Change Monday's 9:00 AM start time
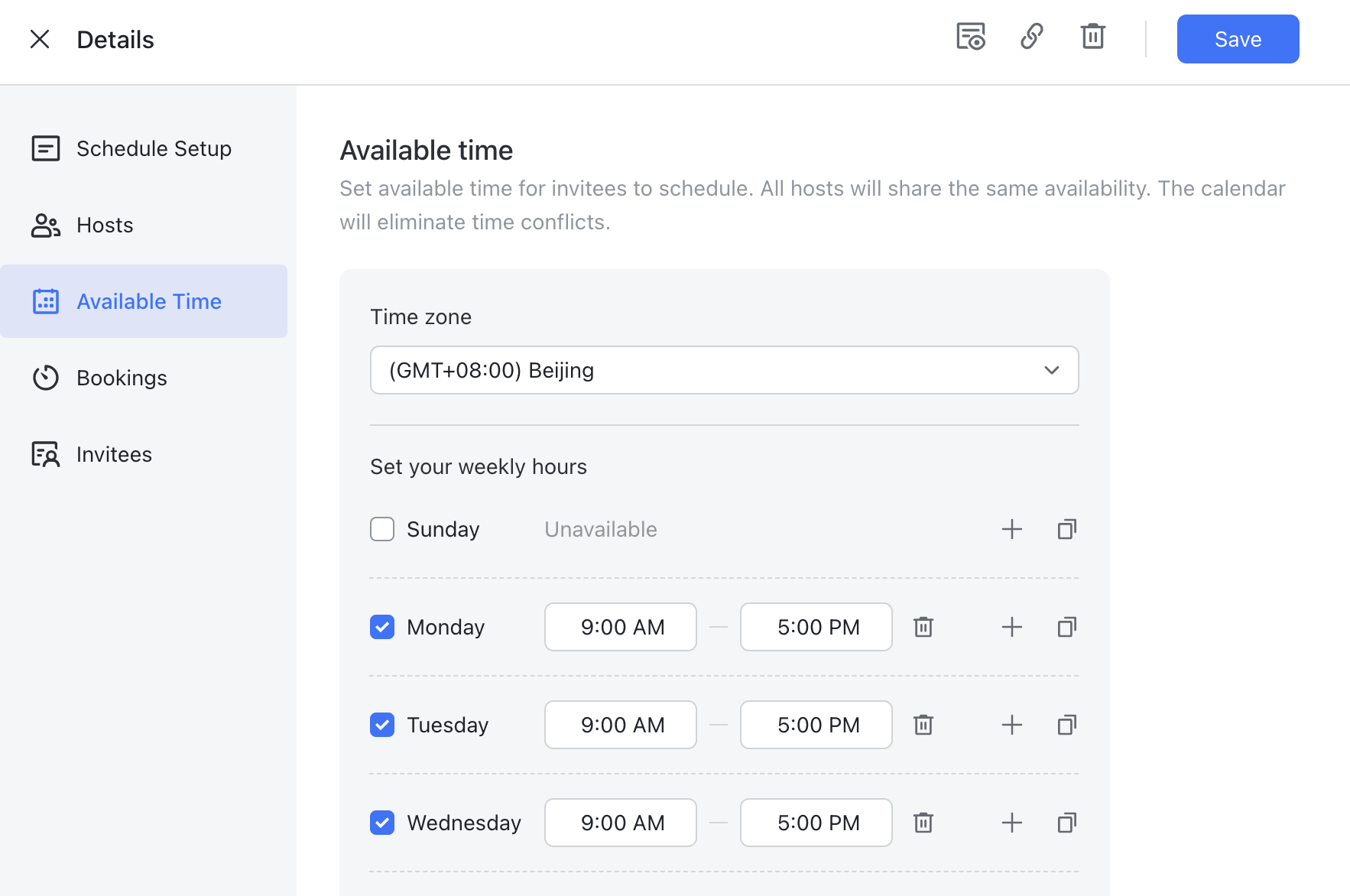Screen dimensions: 1350x896 pos(620,627)
